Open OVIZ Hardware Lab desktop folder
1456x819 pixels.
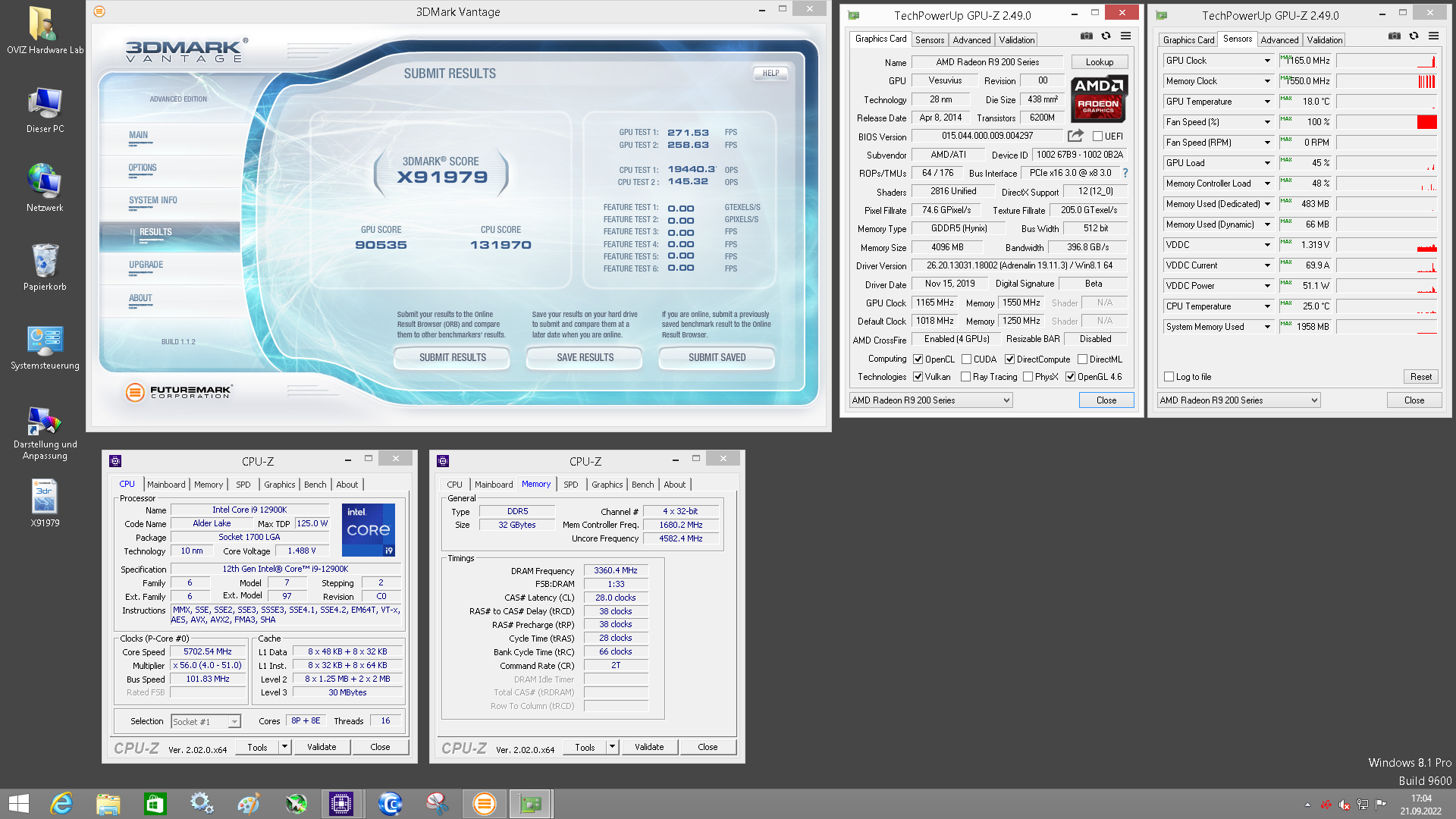click(45, 30)
